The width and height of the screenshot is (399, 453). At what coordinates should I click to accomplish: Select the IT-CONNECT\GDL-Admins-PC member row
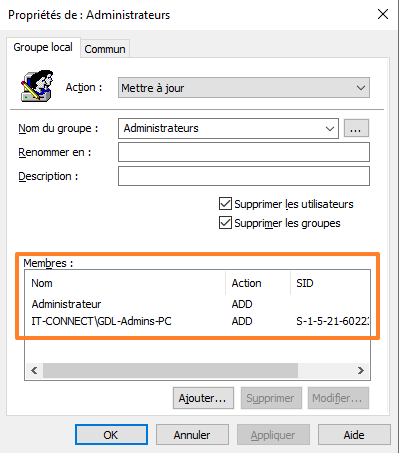(x=197, y=321)
